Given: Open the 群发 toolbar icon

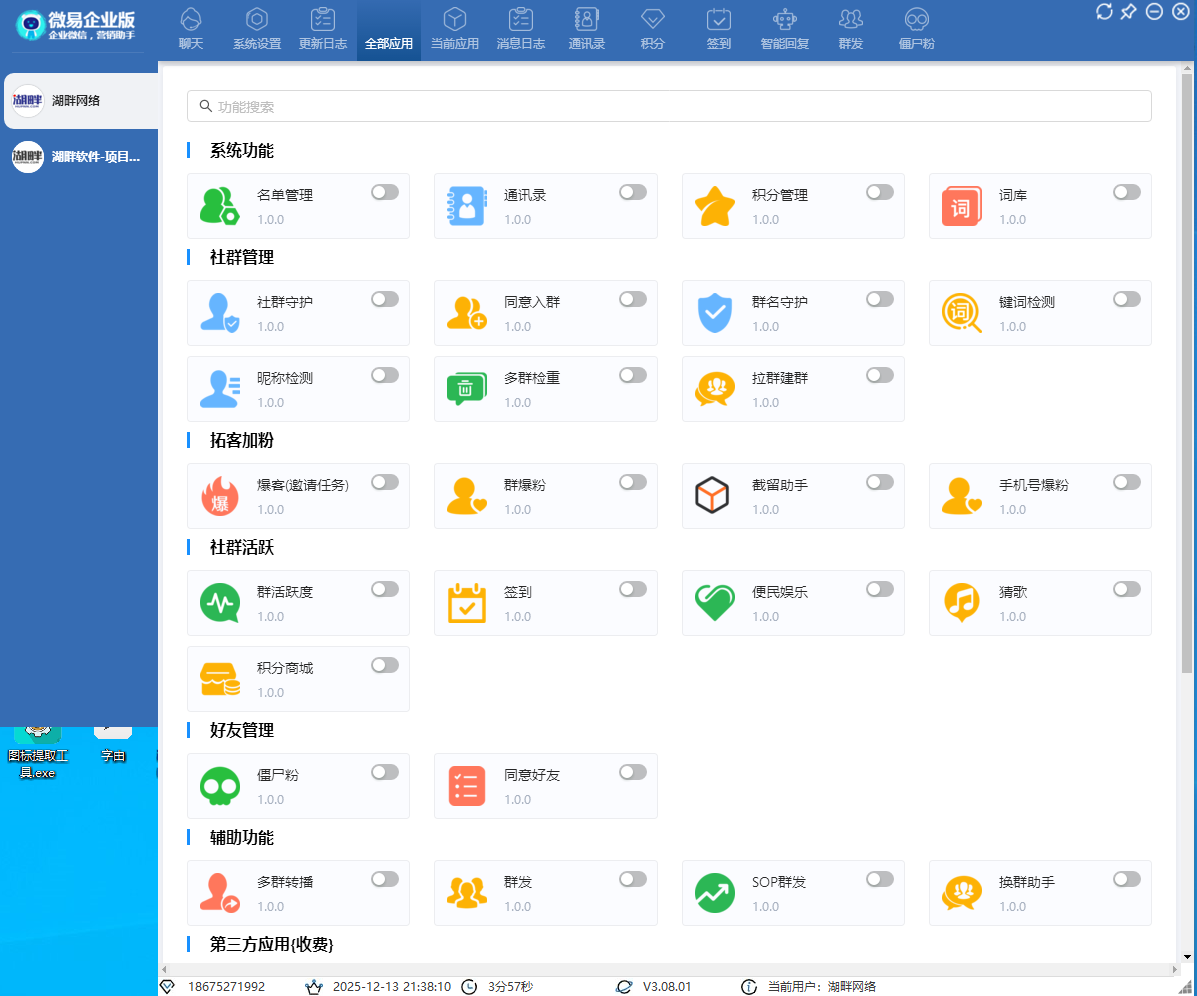Looking at the screenshot, I should (x=849, y=28).
